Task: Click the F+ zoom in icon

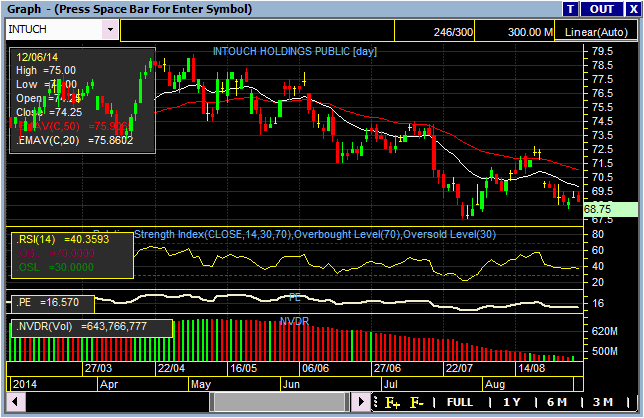Action: tap(392, 402)
